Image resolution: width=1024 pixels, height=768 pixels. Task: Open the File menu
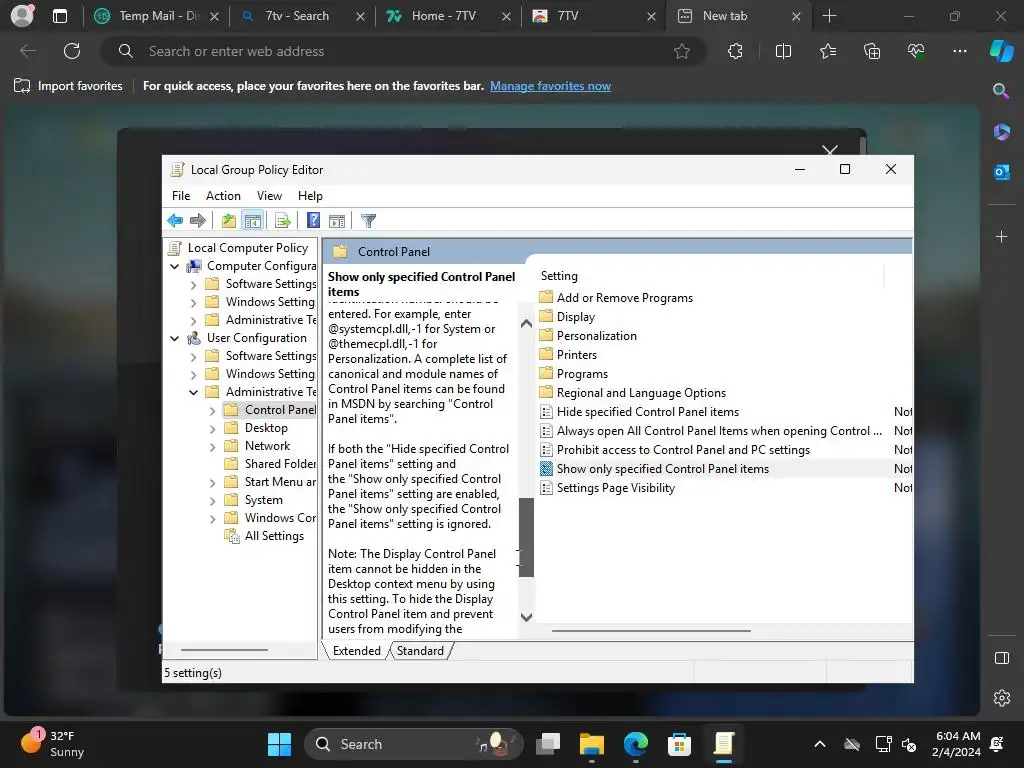(181, 196)
